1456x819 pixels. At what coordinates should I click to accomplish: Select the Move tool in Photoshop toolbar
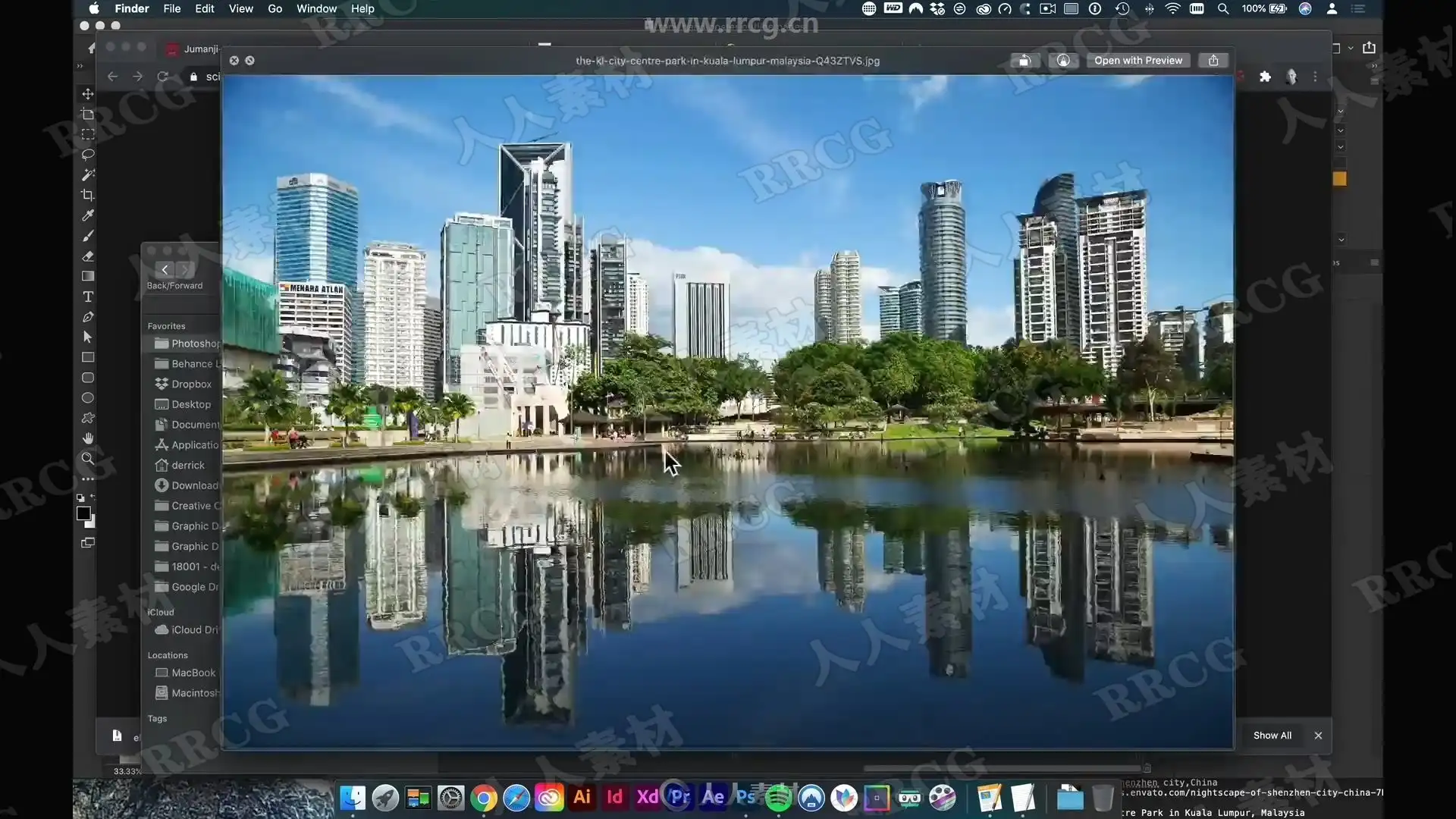[88, 94]
